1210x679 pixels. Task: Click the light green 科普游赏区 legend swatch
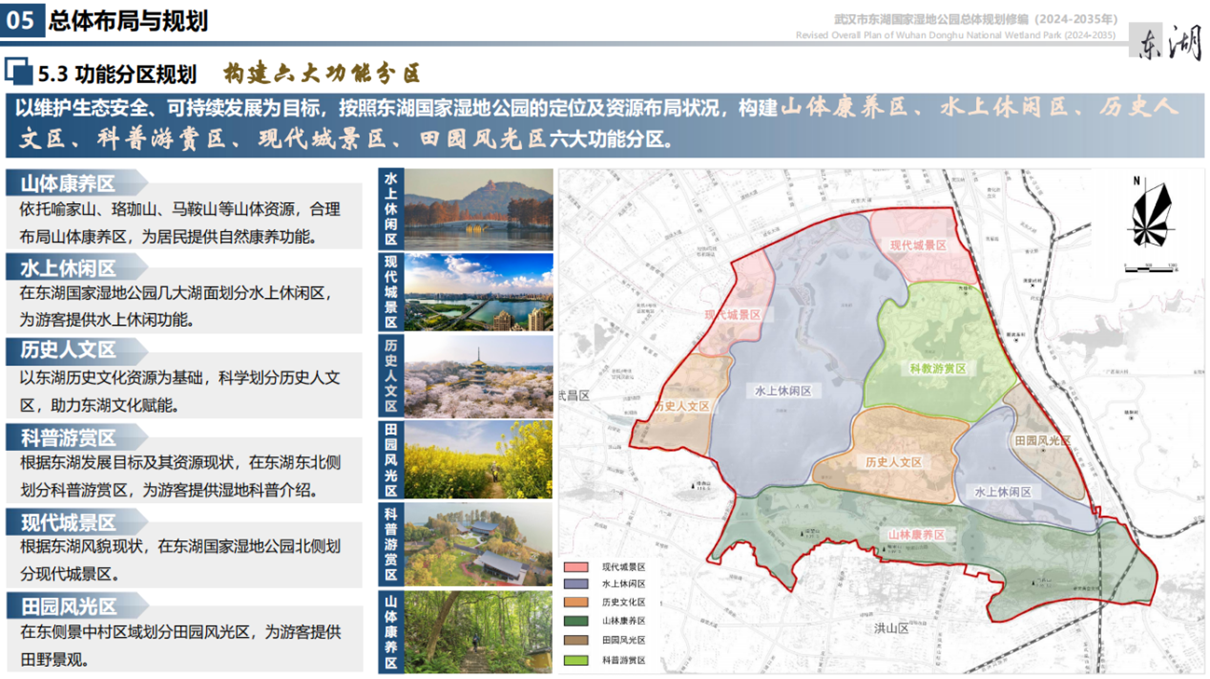click(578, 660)
